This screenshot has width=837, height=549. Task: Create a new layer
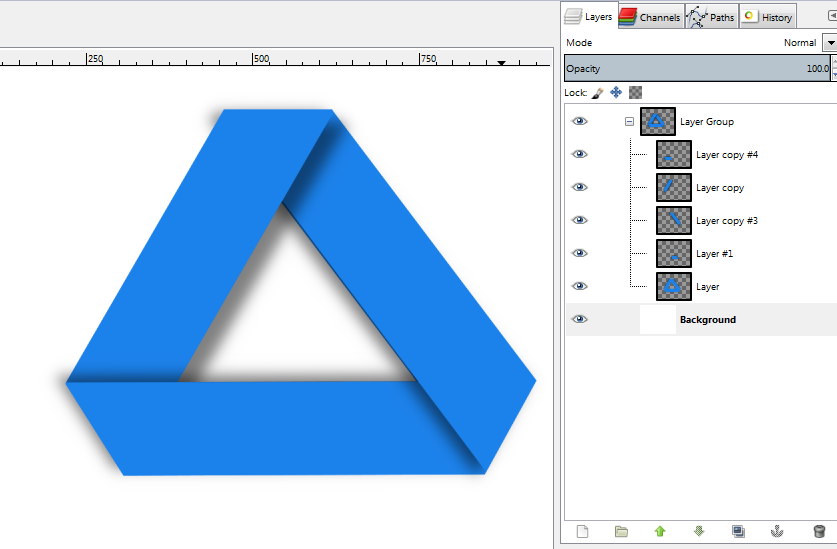pyautogui.click(x=582, y=531)
